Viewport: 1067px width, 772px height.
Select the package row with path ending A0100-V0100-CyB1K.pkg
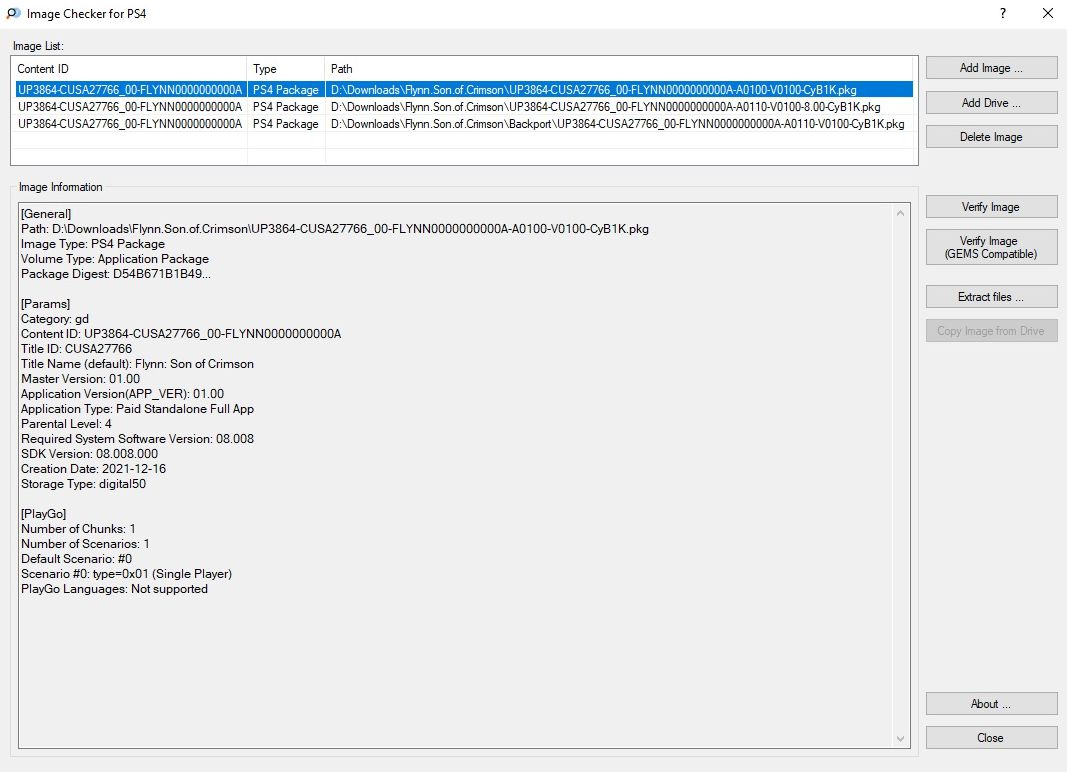pyautogui.click(x=464, y=90)
